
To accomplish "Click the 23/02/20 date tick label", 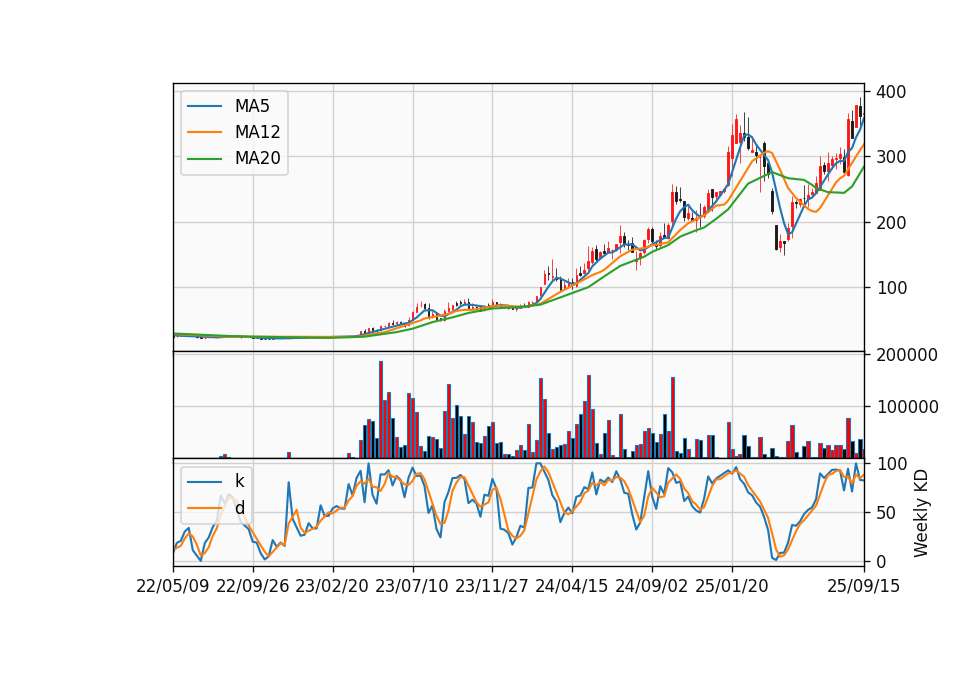I will point(332,586).
